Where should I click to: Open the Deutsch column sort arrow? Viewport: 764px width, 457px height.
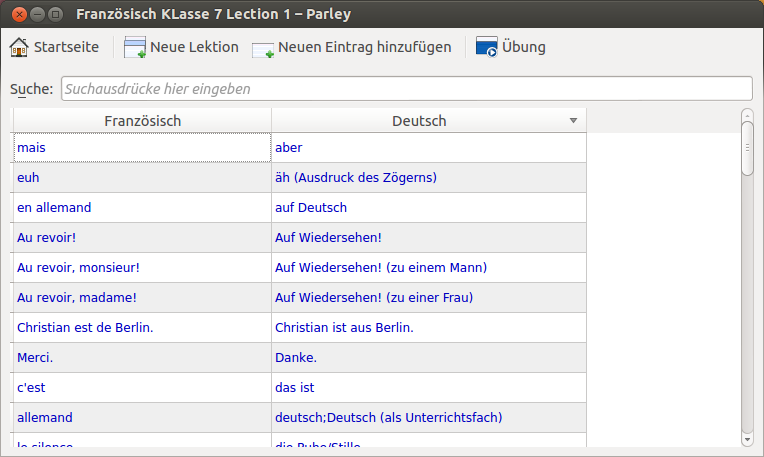pyautogui.click(x=573, y=120)
